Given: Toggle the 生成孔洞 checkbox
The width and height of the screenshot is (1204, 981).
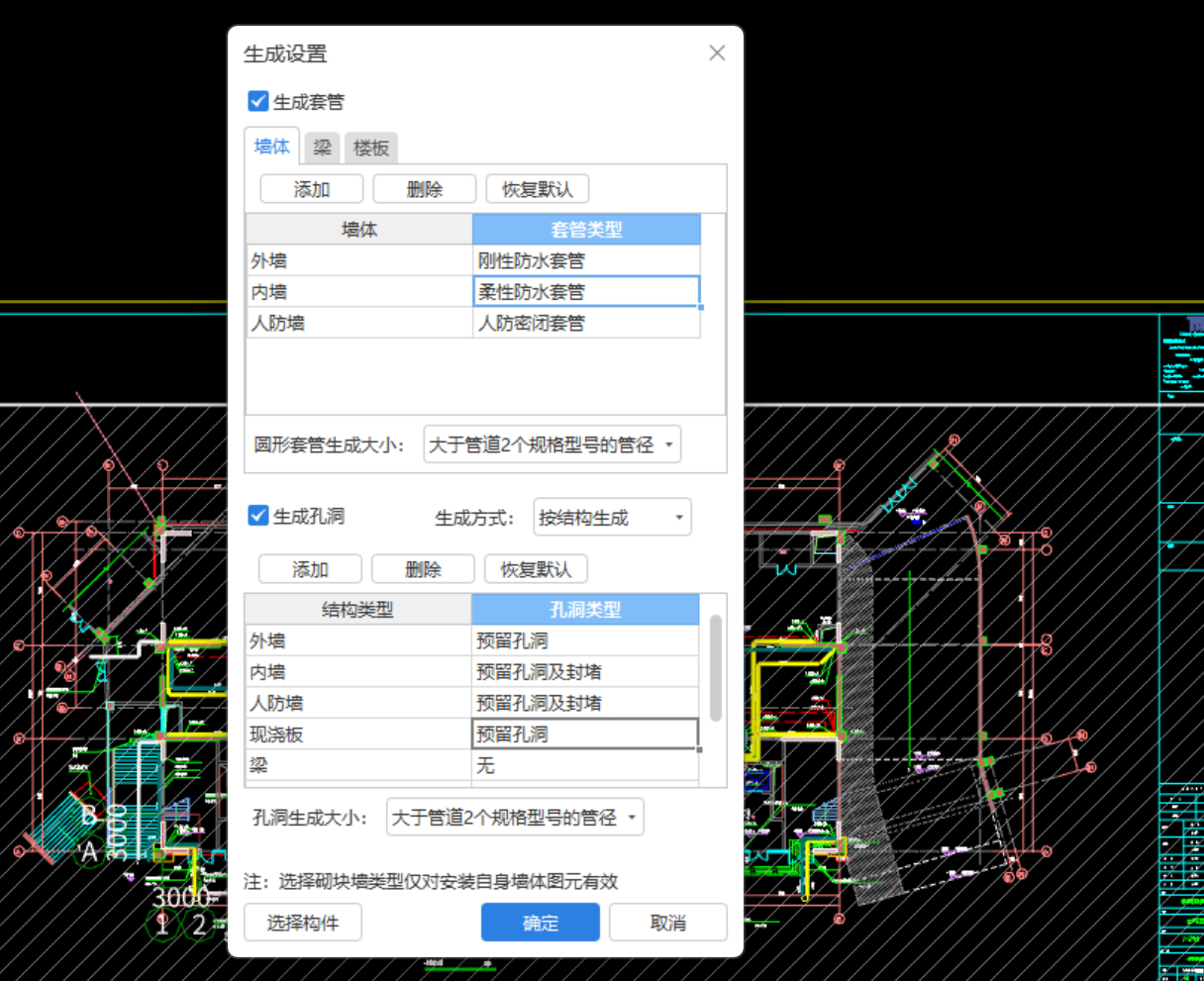Looking at the screenshot, I should (258, 515).
